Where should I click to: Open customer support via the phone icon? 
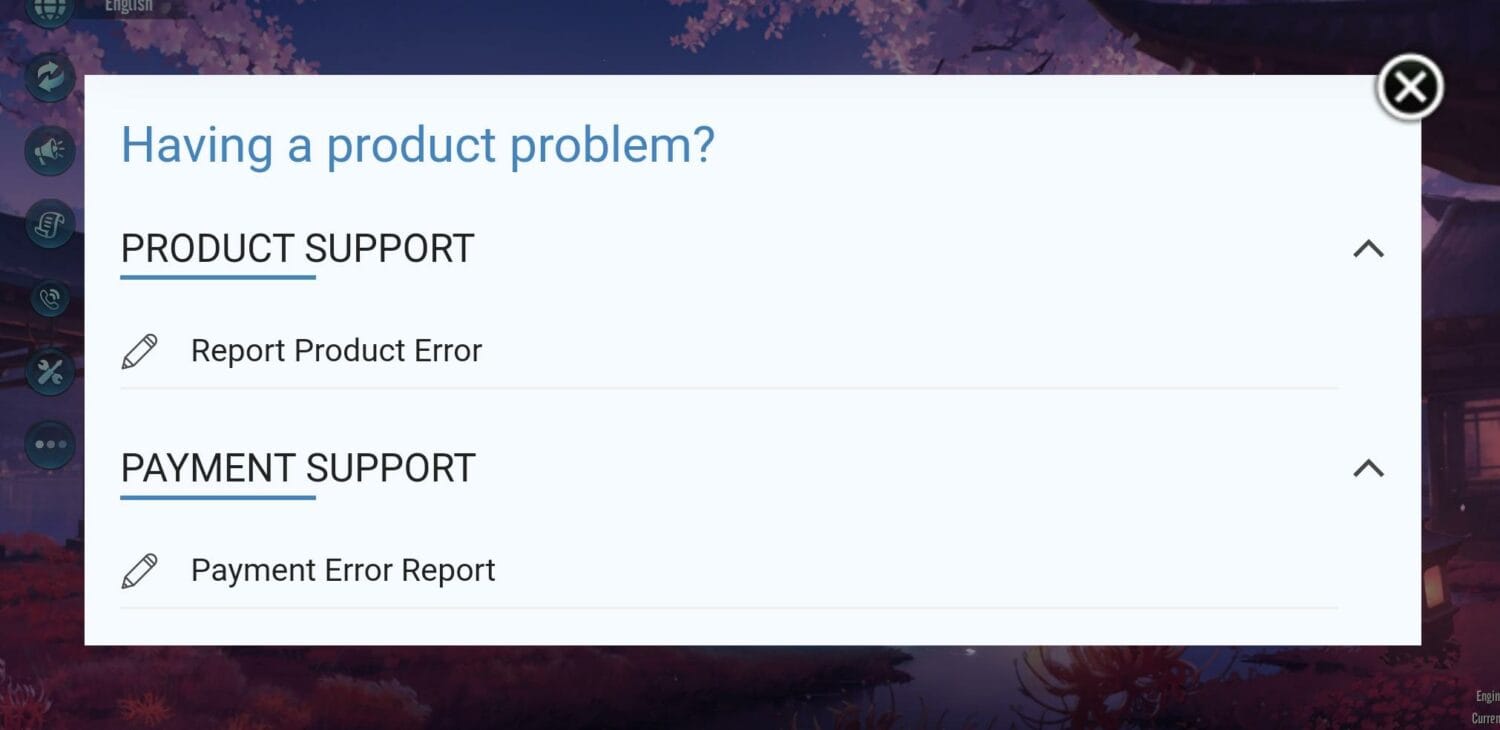point(48,298)
